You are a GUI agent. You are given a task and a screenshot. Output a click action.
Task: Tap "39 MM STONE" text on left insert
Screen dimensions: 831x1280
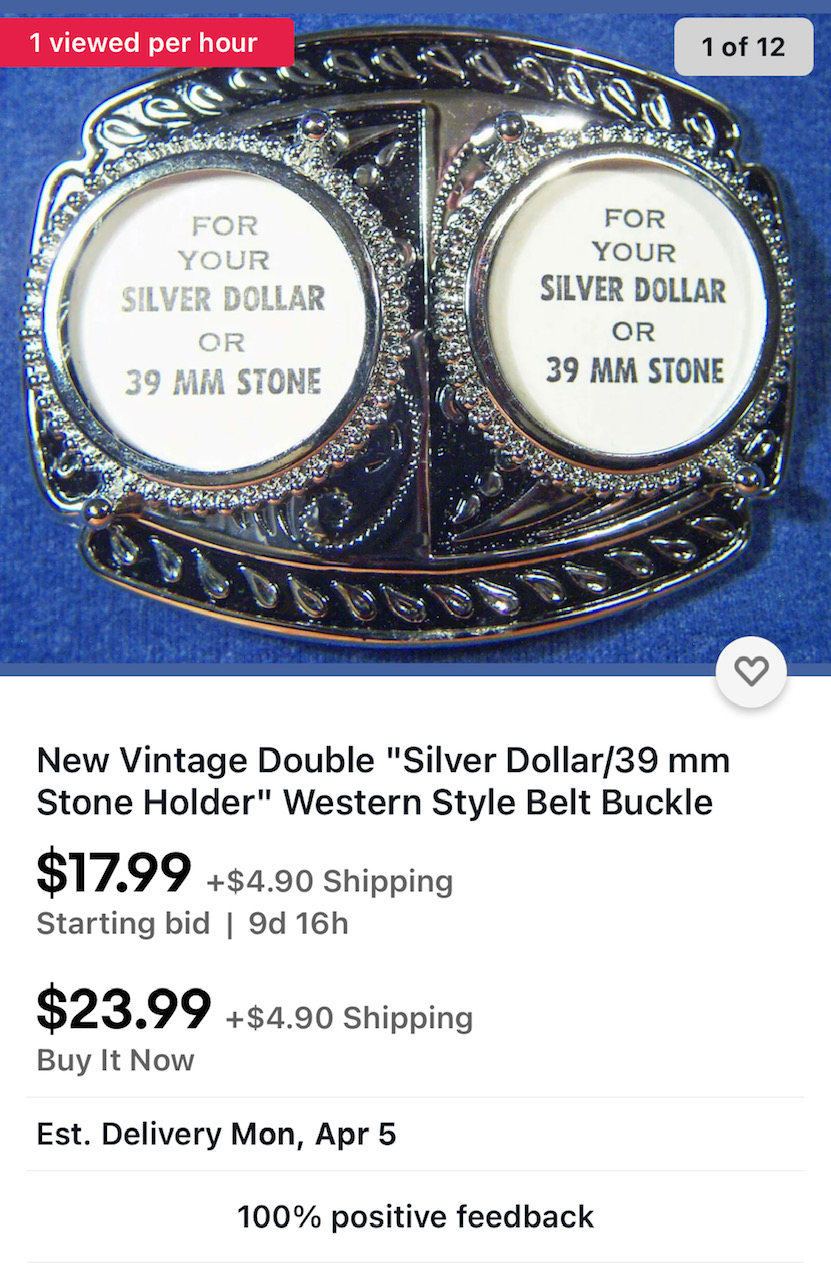tap(223, 381)
